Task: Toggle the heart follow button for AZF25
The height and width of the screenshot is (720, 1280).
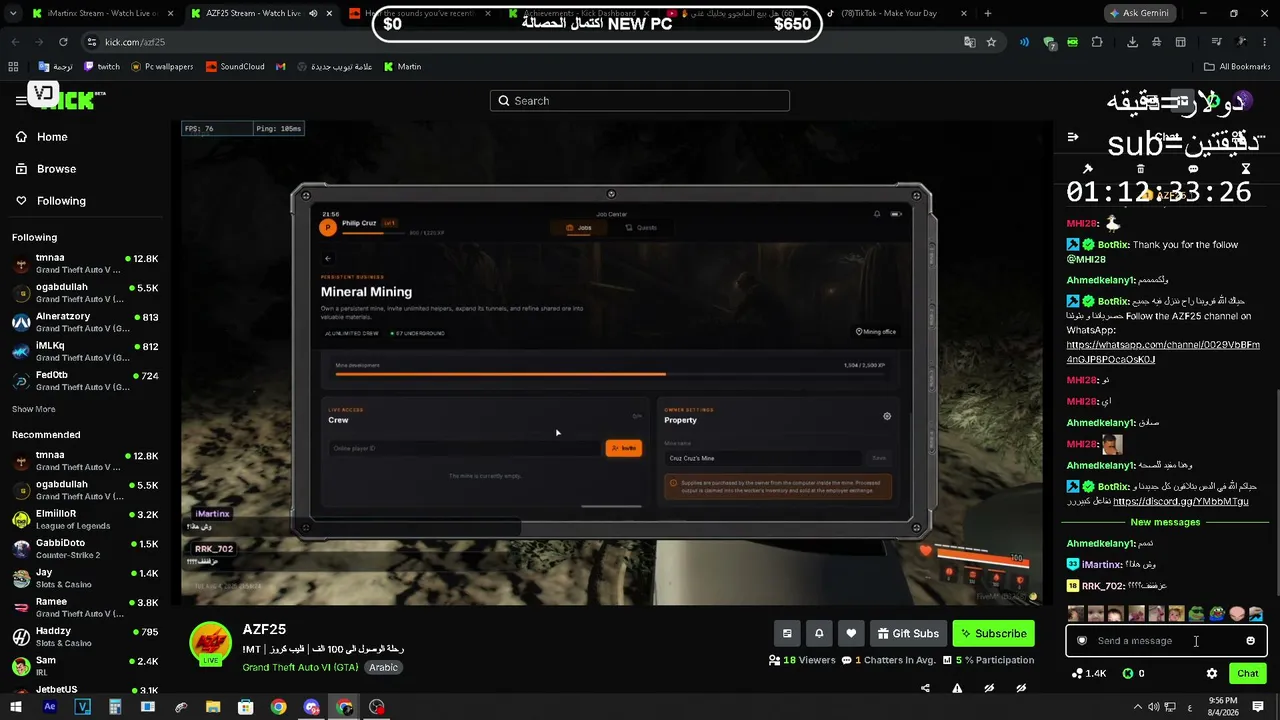Action: pos(851,633)
